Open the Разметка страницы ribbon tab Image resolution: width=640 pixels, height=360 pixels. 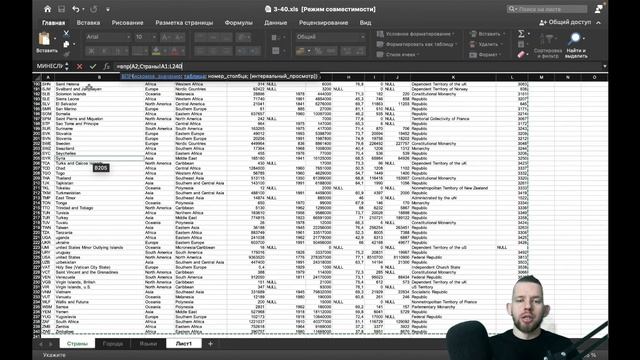coord(184,23)
